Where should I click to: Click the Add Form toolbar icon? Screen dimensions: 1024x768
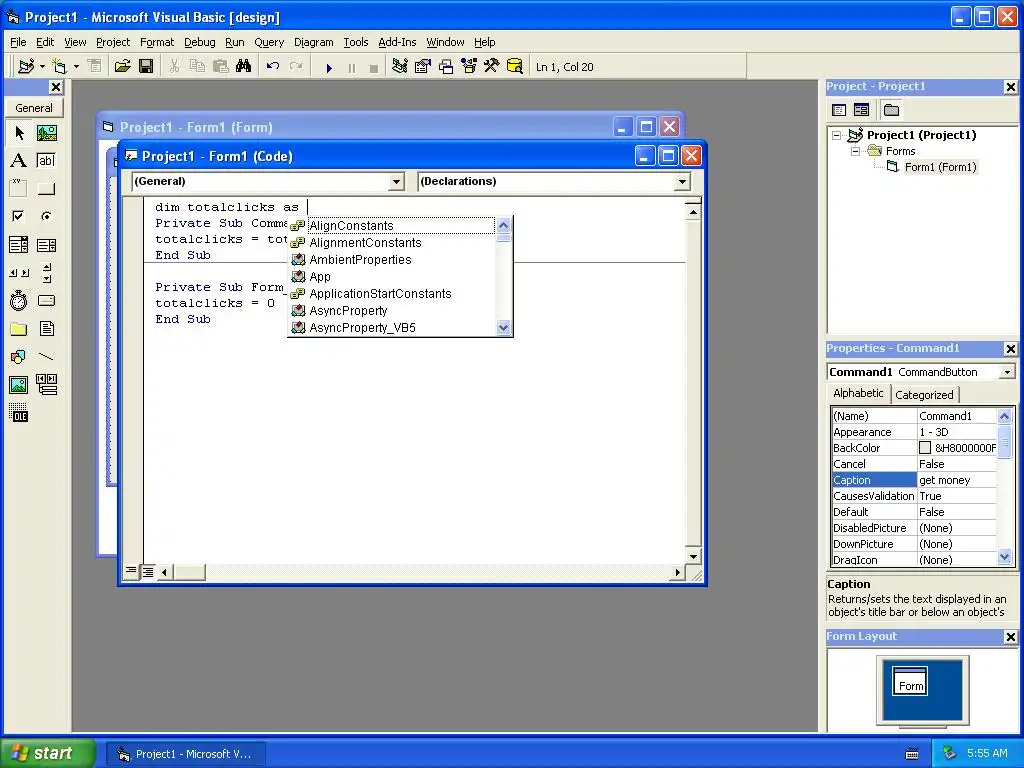tap(59, 66)
